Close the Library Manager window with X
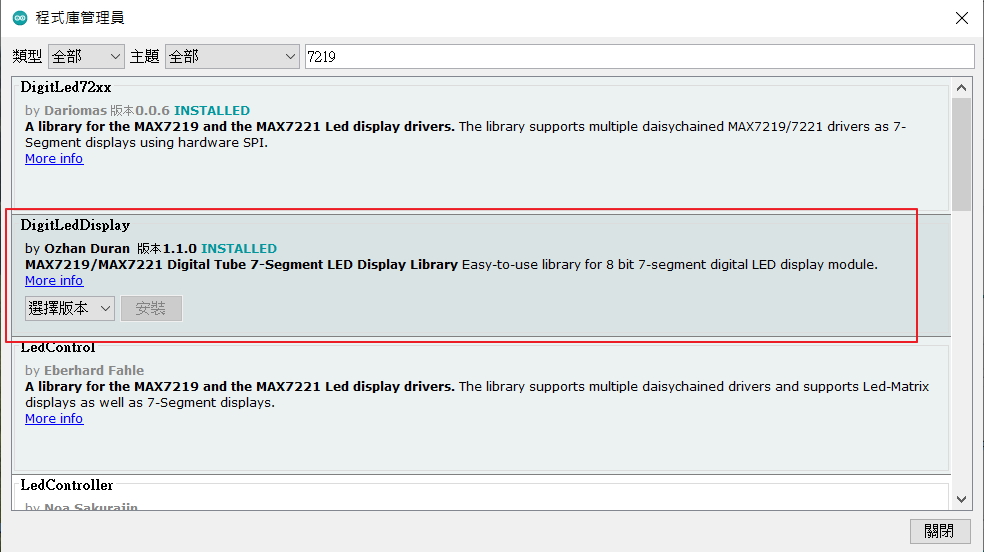984x552 pixels. (961, 18)
